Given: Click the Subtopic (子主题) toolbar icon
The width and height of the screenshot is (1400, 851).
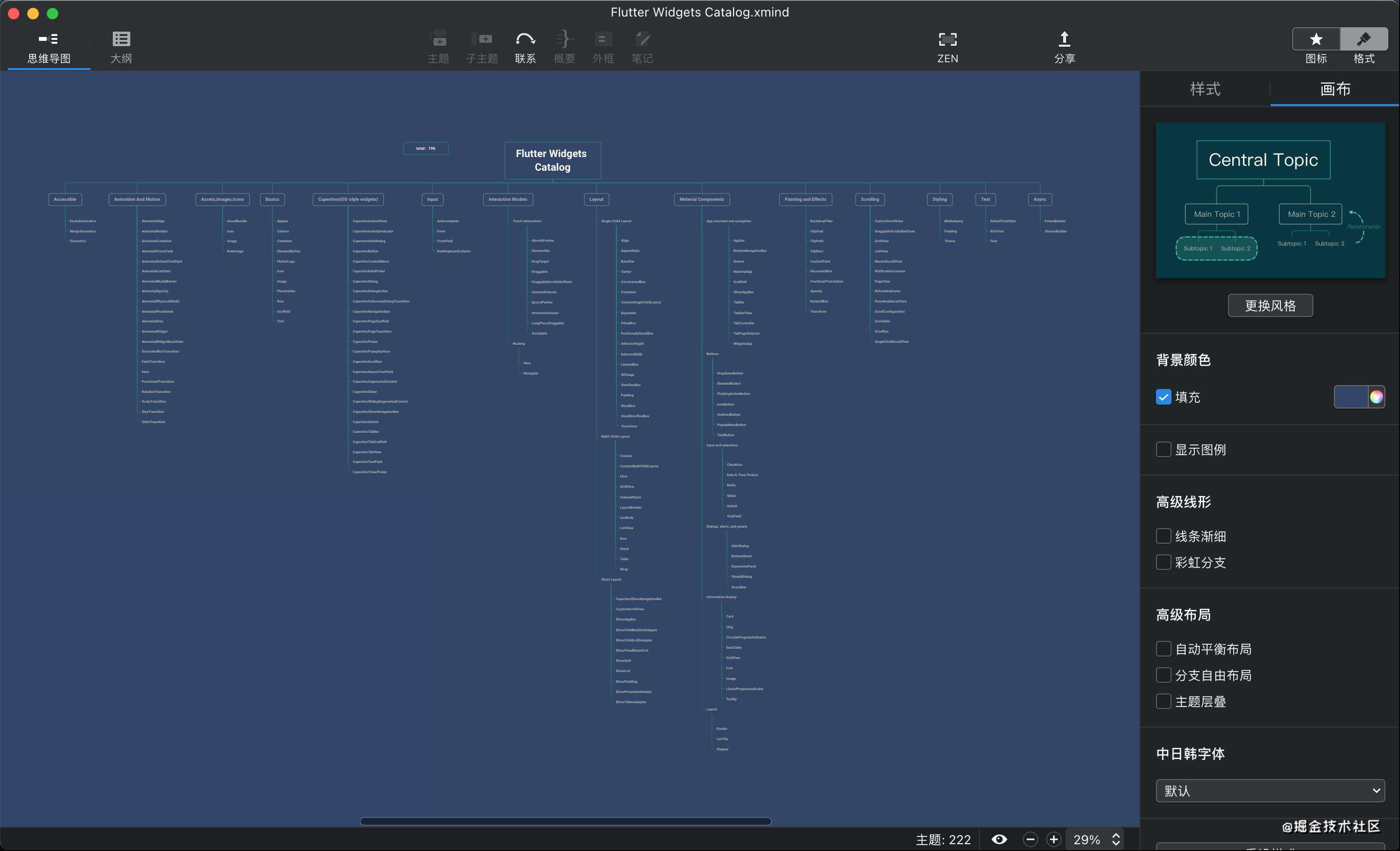Looking at the screenshot, I should (482, 48).
